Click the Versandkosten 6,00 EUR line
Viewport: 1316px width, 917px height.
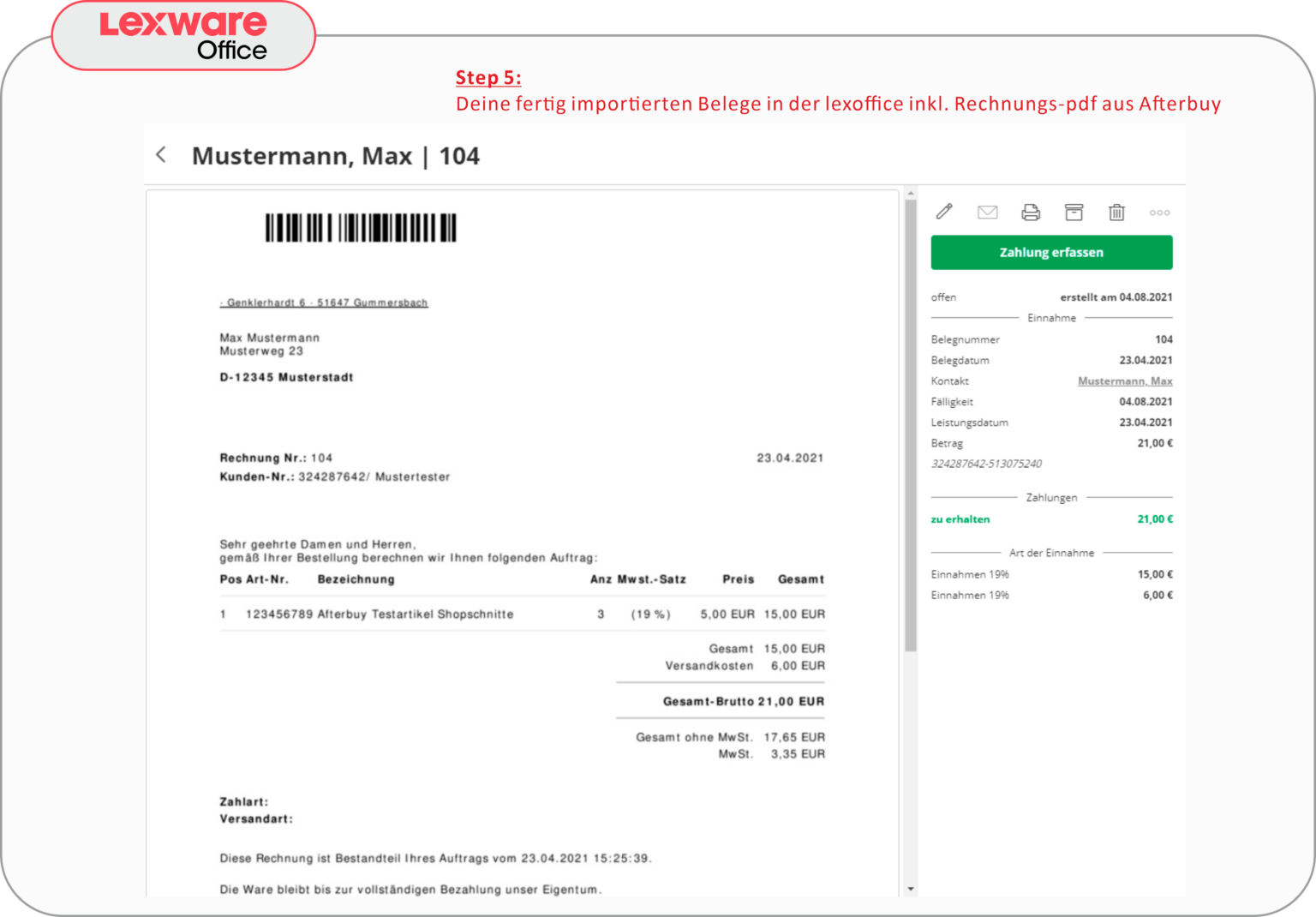pyautogui.click(x=745, y=666)
